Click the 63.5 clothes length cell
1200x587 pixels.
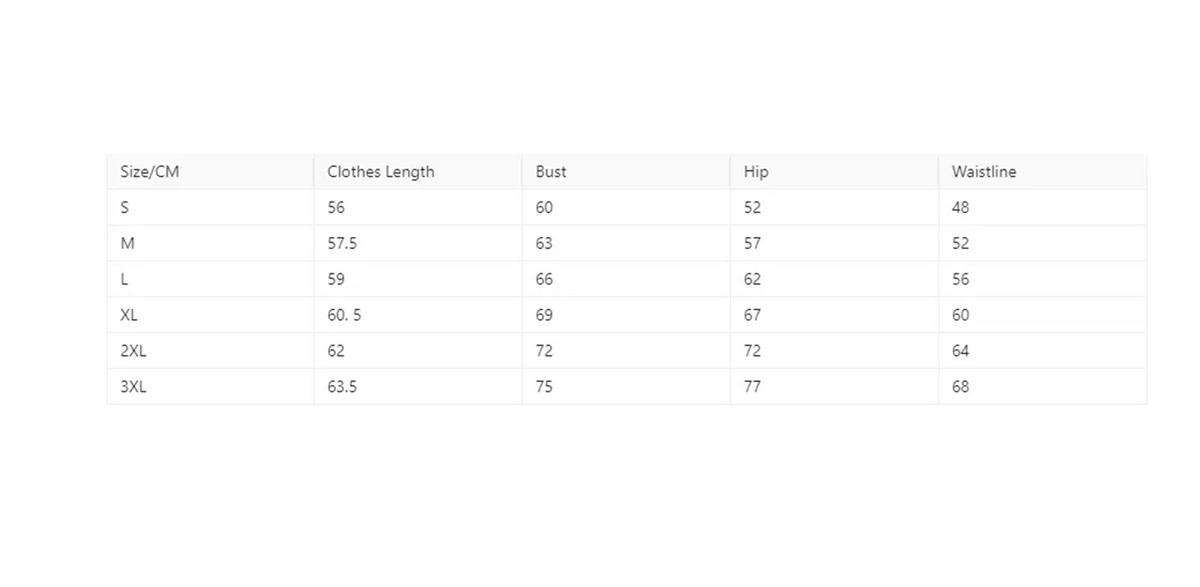point(342,387)
